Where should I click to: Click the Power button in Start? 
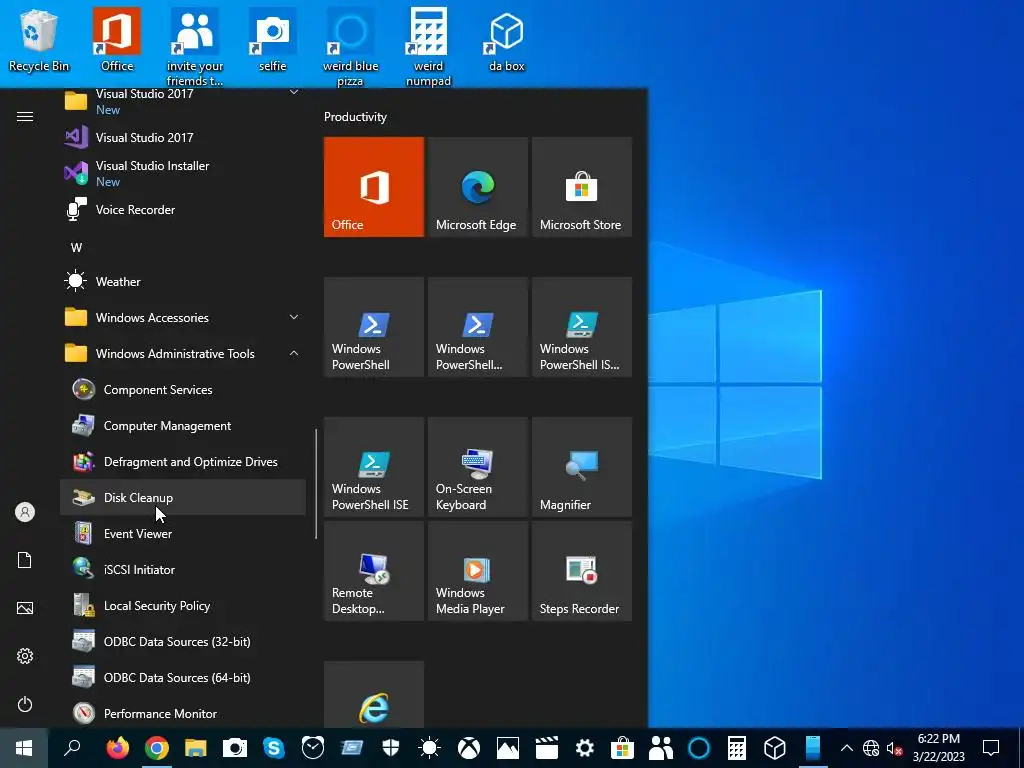pos(25,704)
